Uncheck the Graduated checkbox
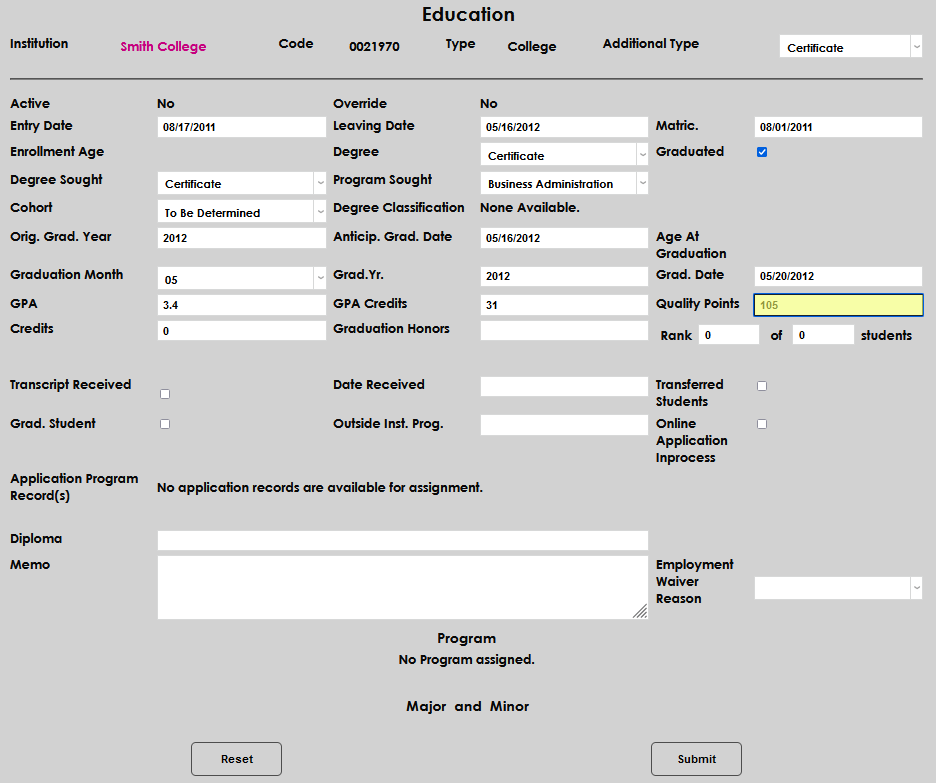936x783 pixels. click(x=762, y=152)
